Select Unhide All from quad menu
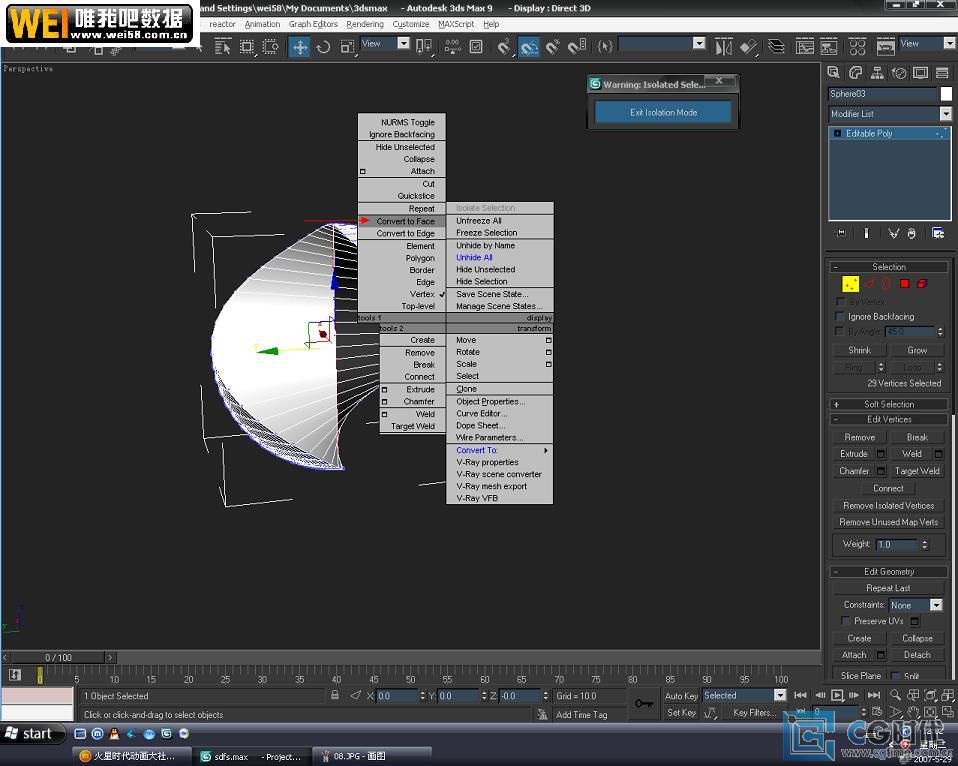This screenshot has width=958, height=766. click(x=500, y=257)
